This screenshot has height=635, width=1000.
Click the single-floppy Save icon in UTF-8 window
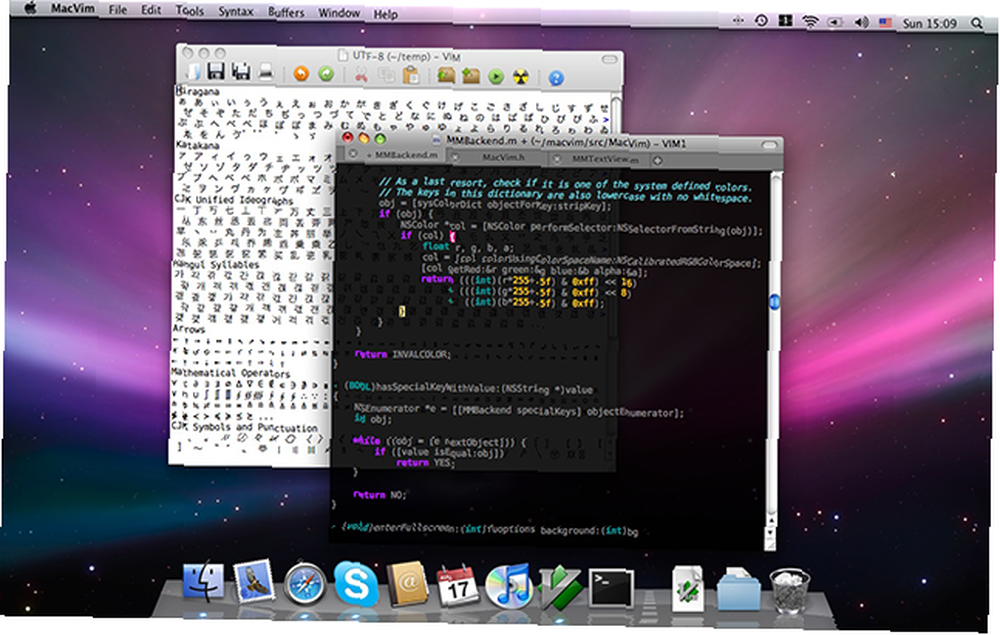click(x=216, y=71)
